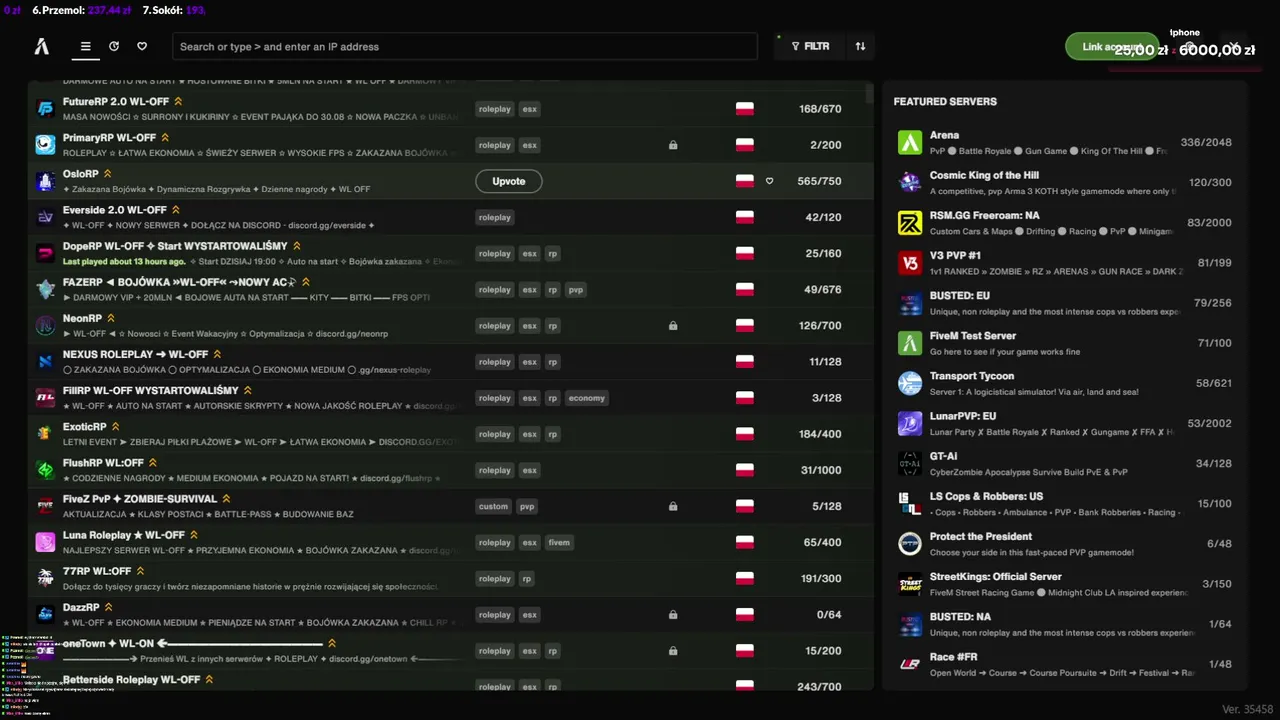
Task: Click the V3 PVP #1 featured icon
Action: pyautogui.click(x=910, y=263)
